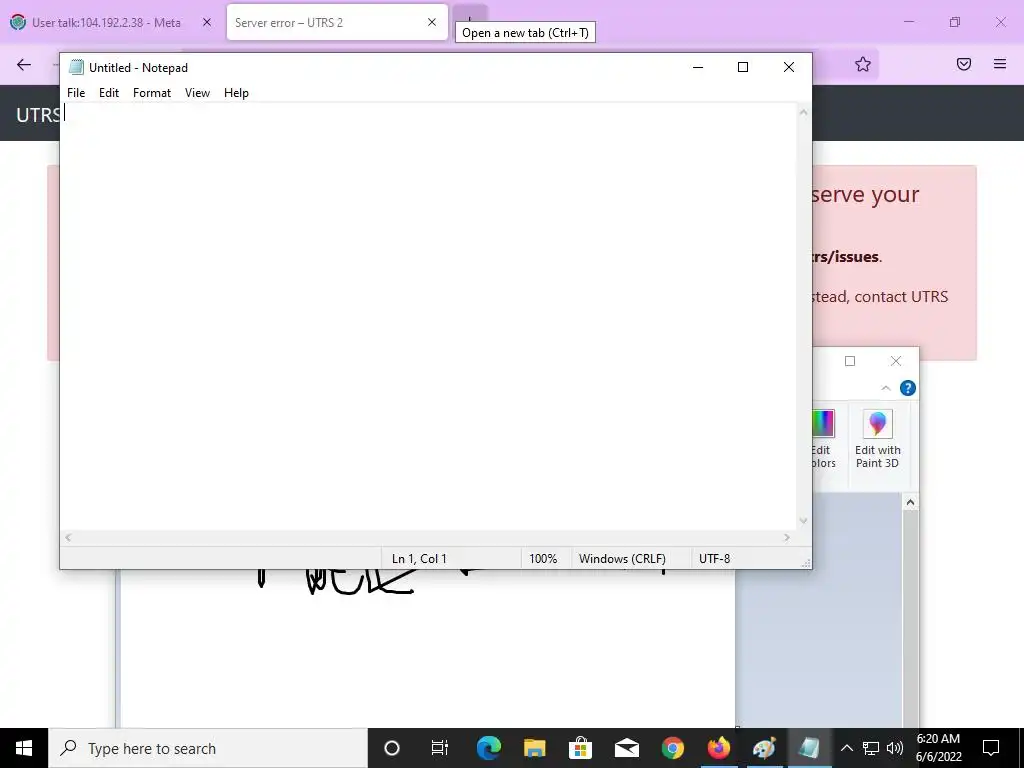Screen dimensions: 1024x768
Task: Click the UTF-8 encoding status entry
Action: pos(714,559)
